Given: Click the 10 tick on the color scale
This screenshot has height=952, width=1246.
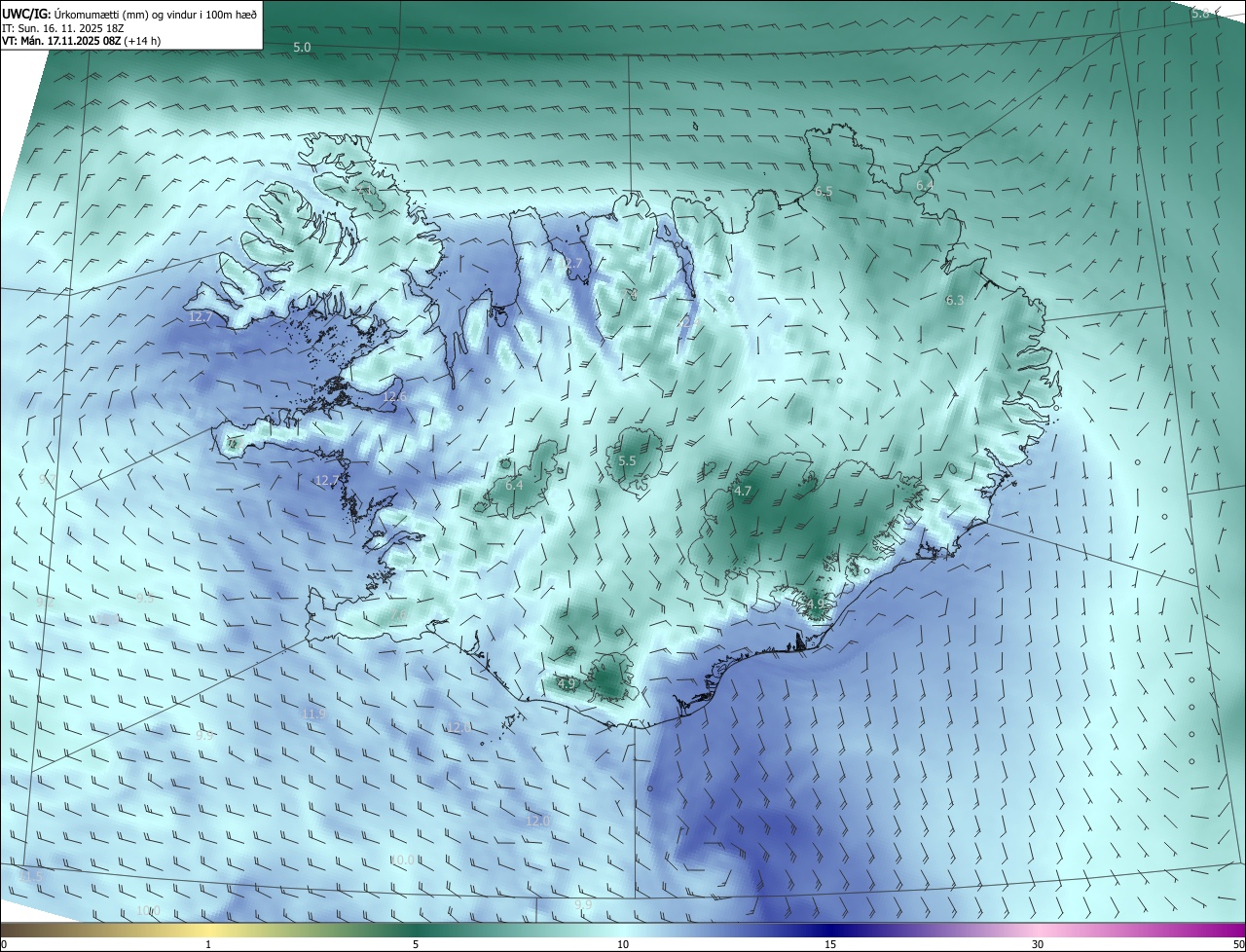Looking at the screenshot, I should (x=623, y=944).
